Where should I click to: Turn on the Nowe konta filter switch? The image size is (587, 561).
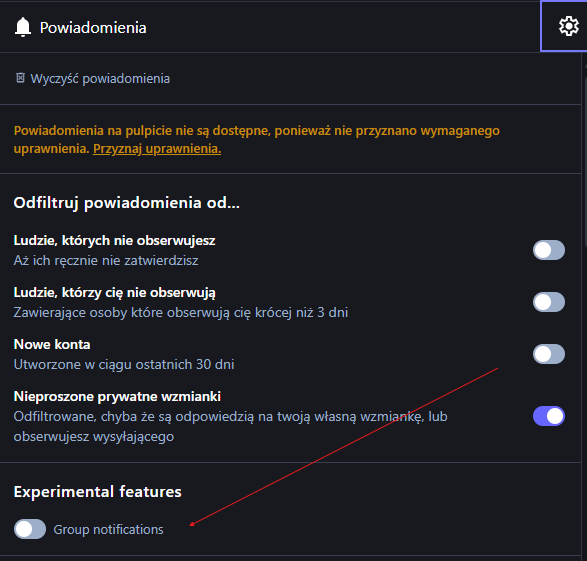tap(549, 354)
